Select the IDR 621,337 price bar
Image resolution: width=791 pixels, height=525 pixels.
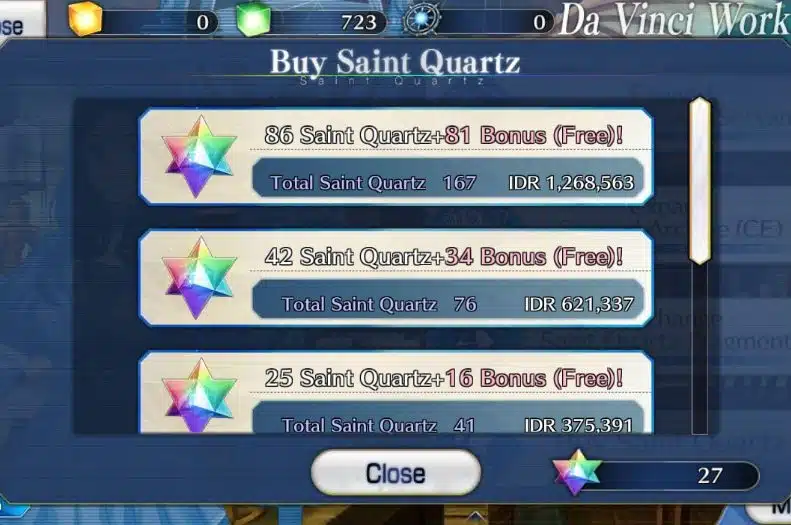click(x=448, y=304)
